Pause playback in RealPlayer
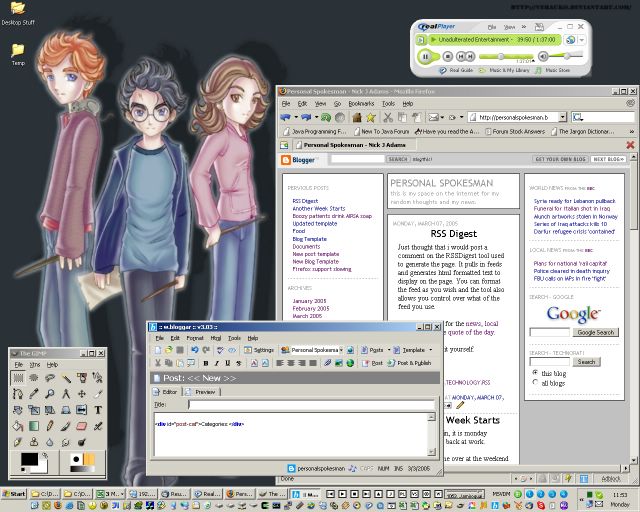The image size is (640, 512). tap(425, 56)
